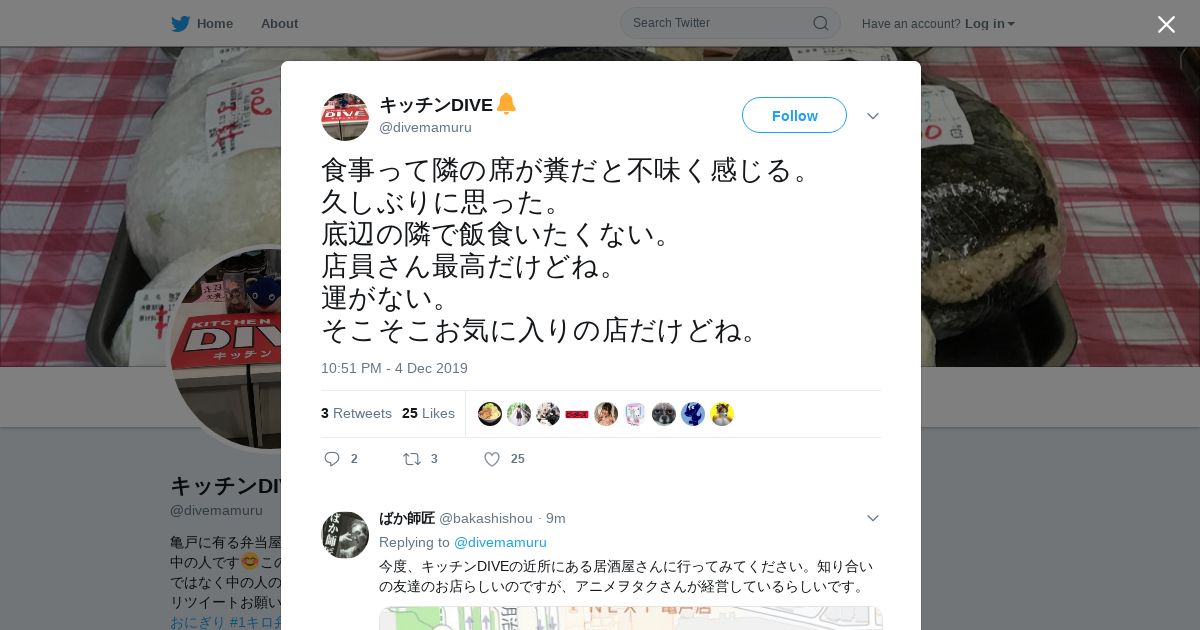This screenshot has width=1200, height=630.
Task: Open ばか師匠 avatar in reply
Action: click(x=345, y=534)
